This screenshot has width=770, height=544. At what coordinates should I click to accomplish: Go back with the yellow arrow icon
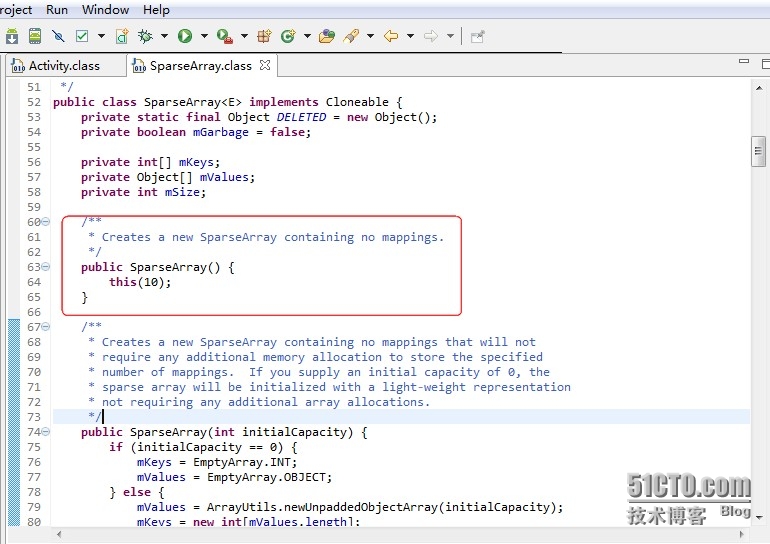[x=391, y=36]
